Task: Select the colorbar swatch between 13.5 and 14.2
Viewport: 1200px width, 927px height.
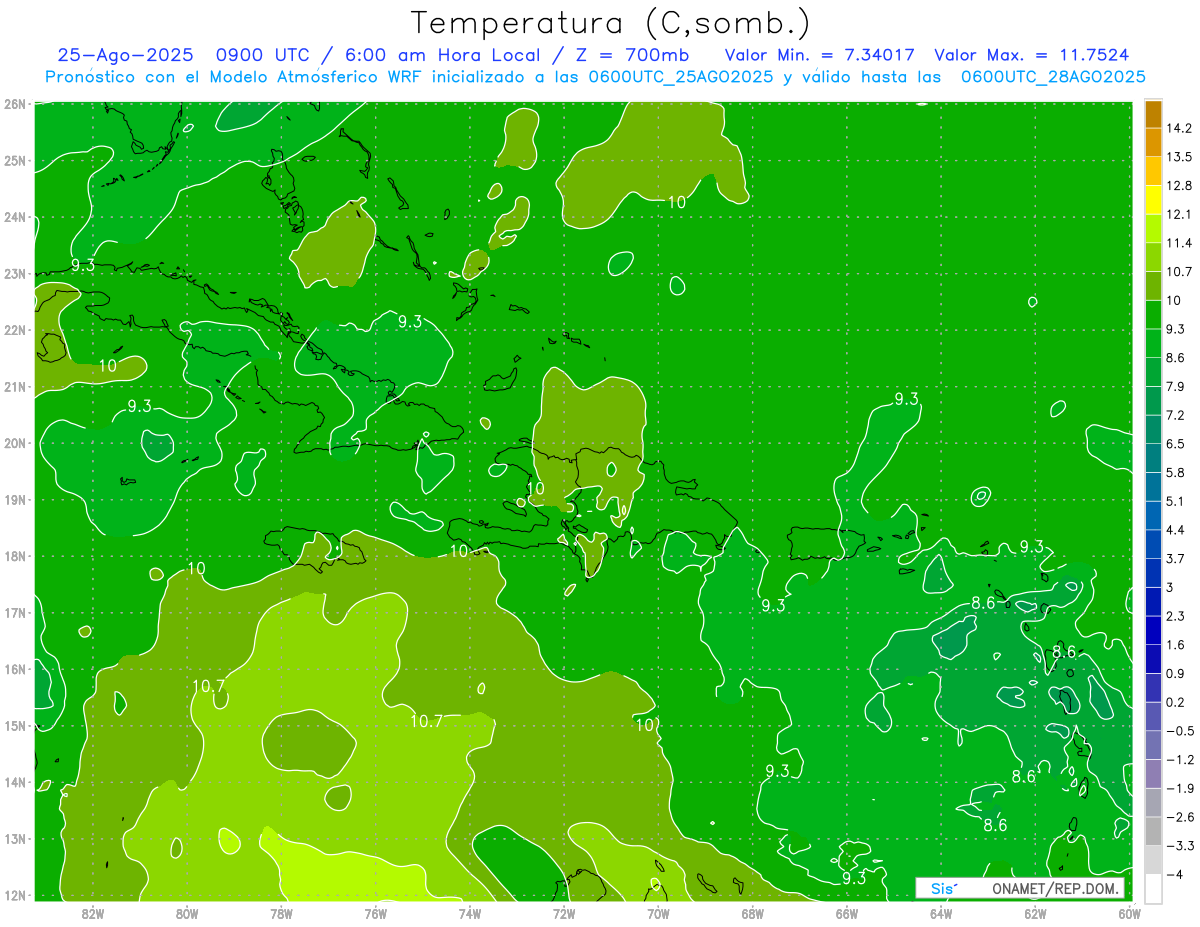Action: pyautogui.click(x=1153, y=143)
